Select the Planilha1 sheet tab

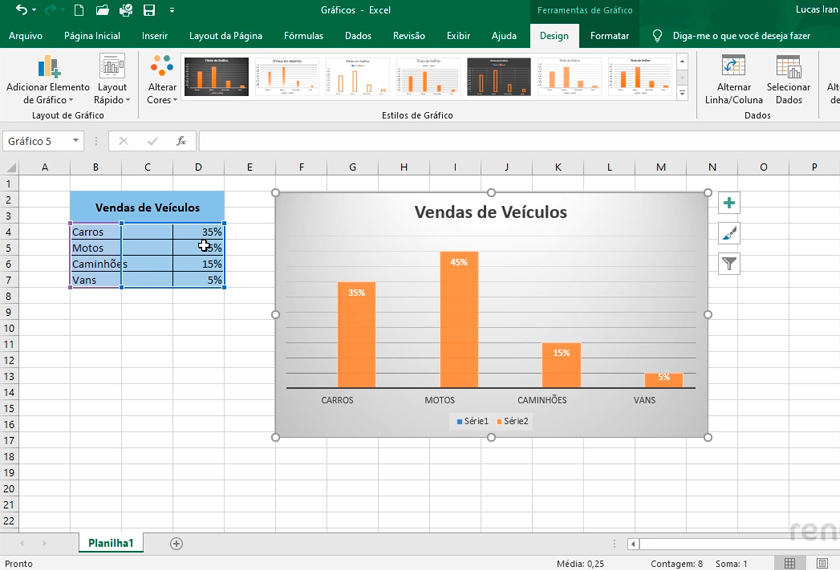tap(110, 543)
